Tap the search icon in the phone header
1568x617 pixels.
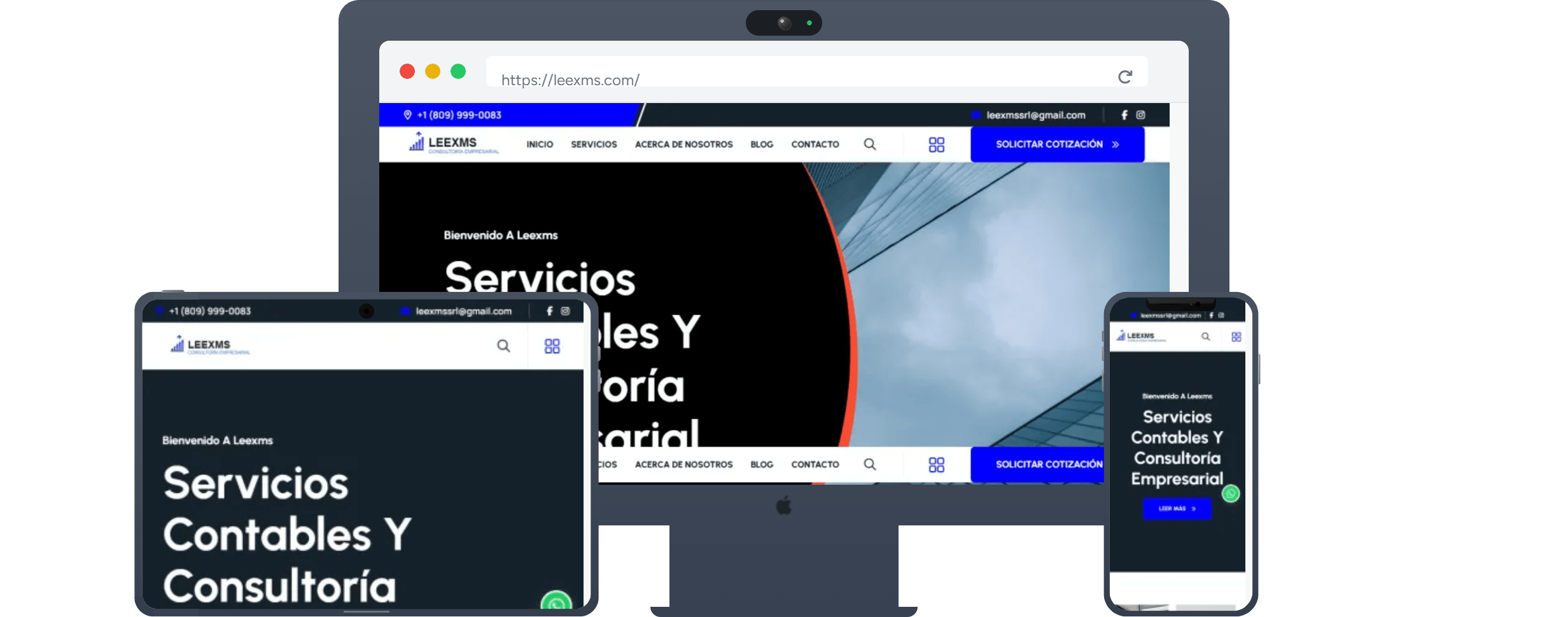pyautogui.click(x=1206, y=337)
